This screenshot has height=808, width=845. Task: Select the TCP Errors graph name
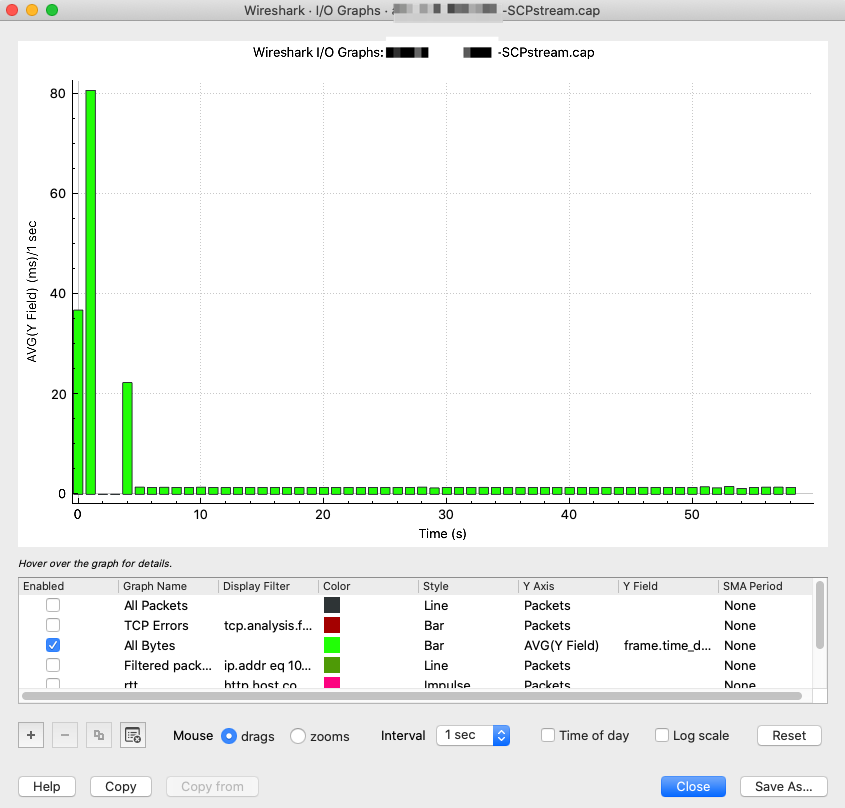click(x=156, y=625)
